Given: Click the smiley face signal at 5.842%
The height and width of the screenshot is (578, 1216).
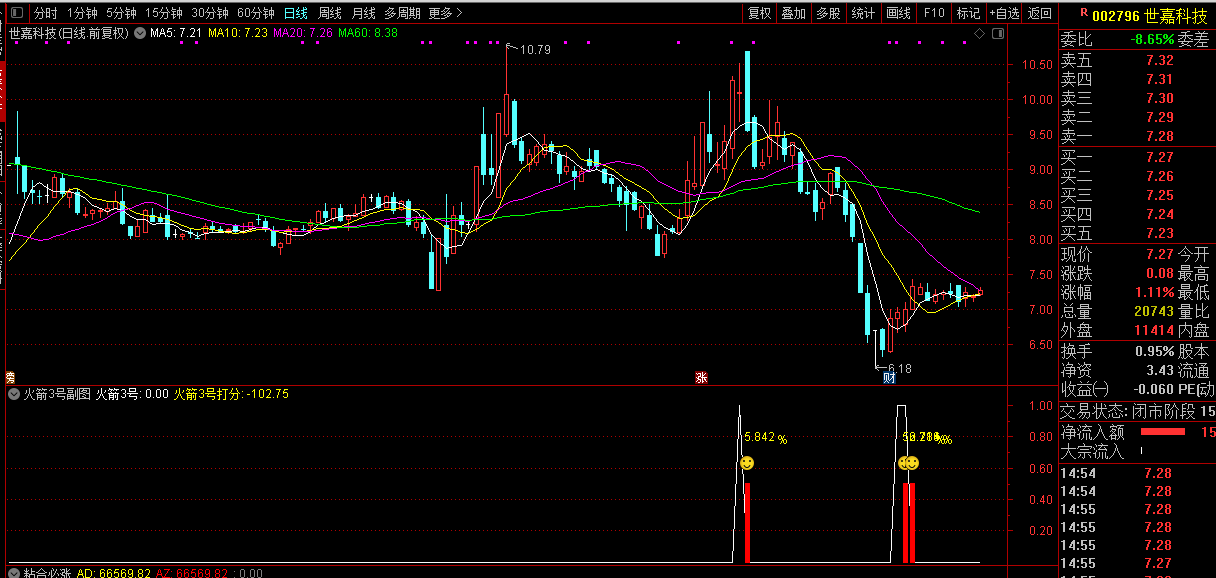Looking at the screenshot, I should coord(747,463).
